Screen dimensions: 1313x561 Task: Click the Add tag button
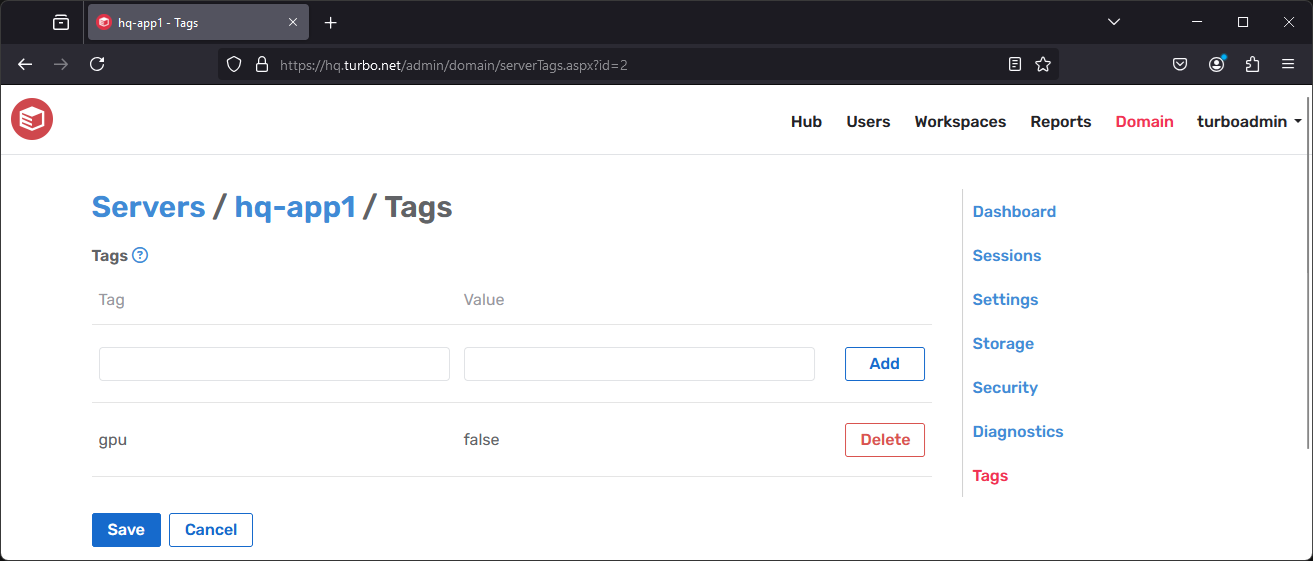click(x=884, y=364)
